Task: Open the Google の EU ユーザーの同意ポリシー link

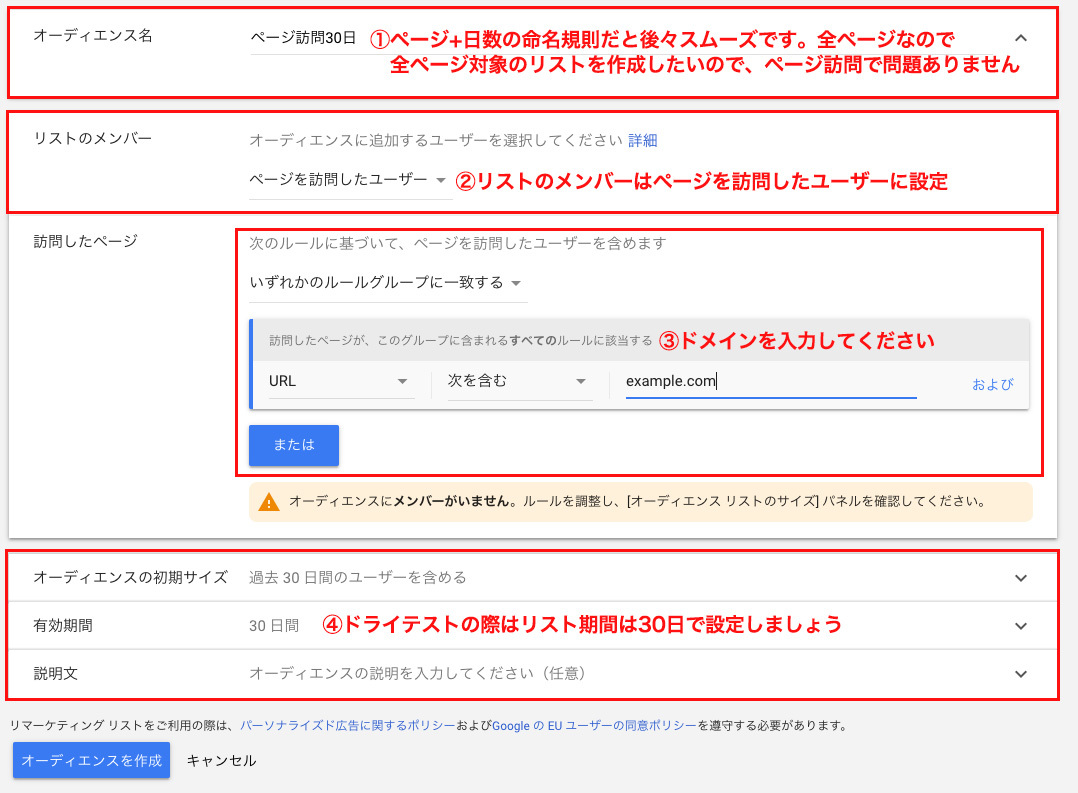Action: pyautogui.click(x=593, y=726)
